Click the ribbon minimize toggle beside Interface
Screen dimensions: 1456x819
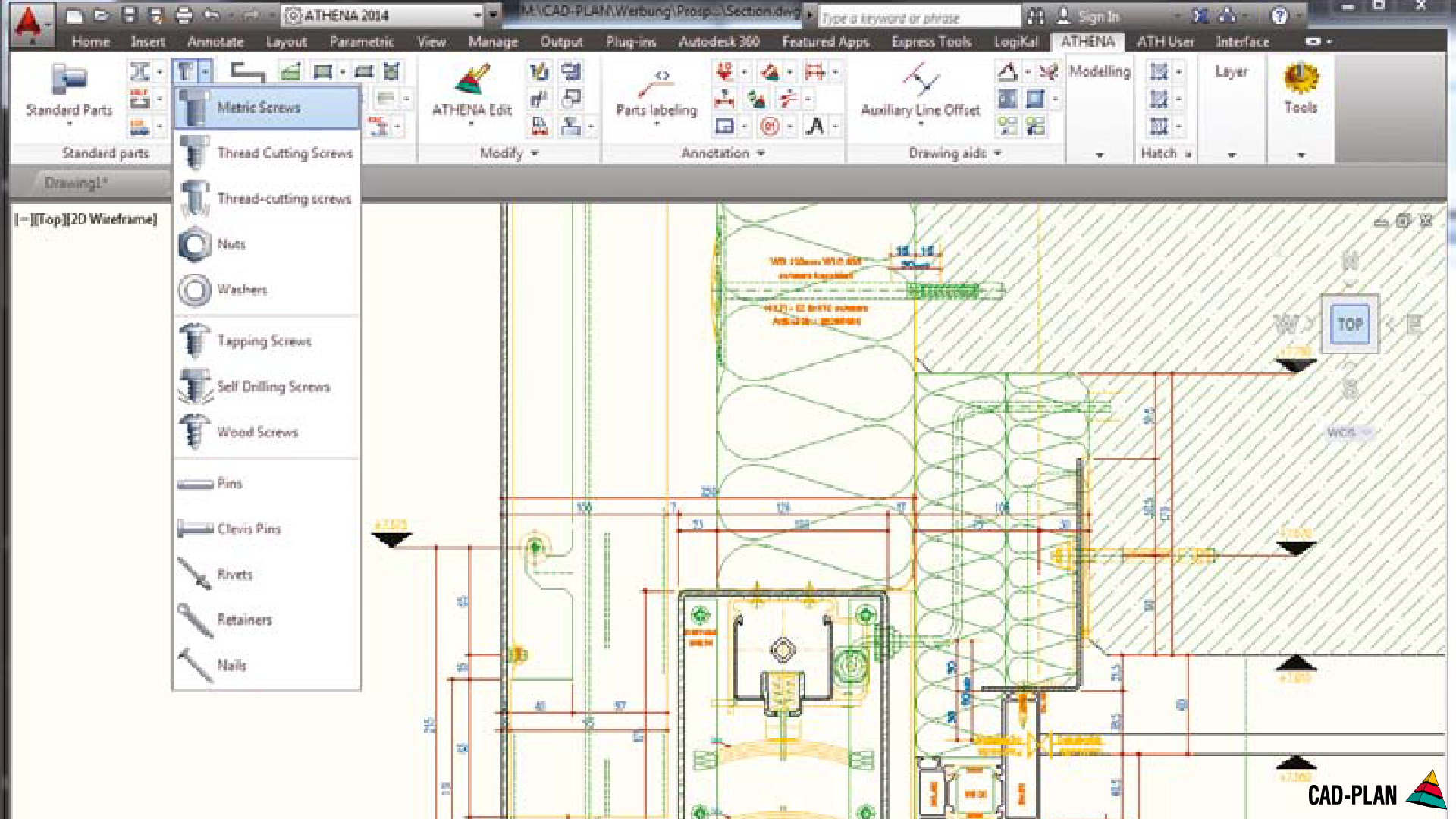1313,42
